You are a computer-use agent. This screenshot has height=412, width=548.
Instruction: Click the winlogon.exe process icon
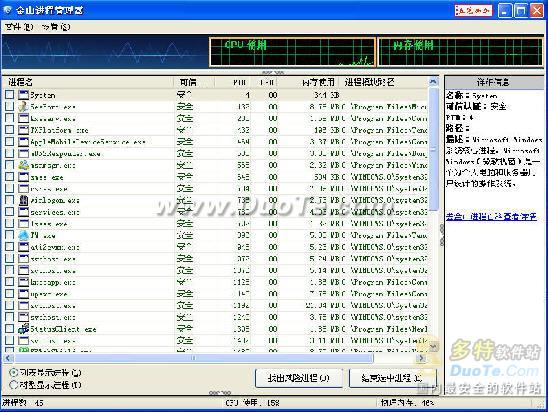pos(23,200)
